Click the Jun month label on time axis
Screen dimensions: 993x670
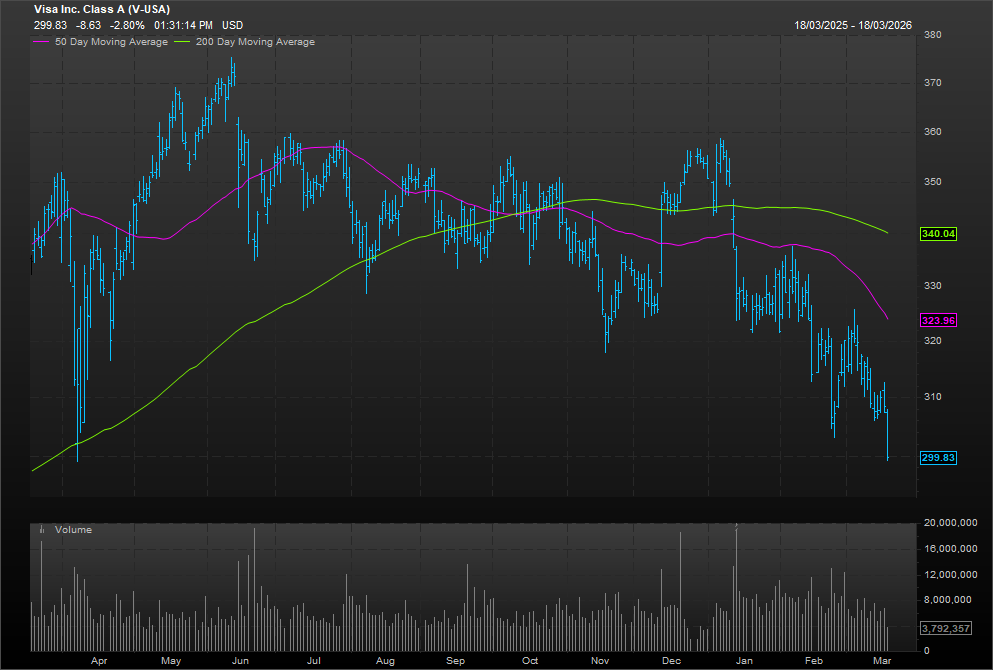coord(240,661)
